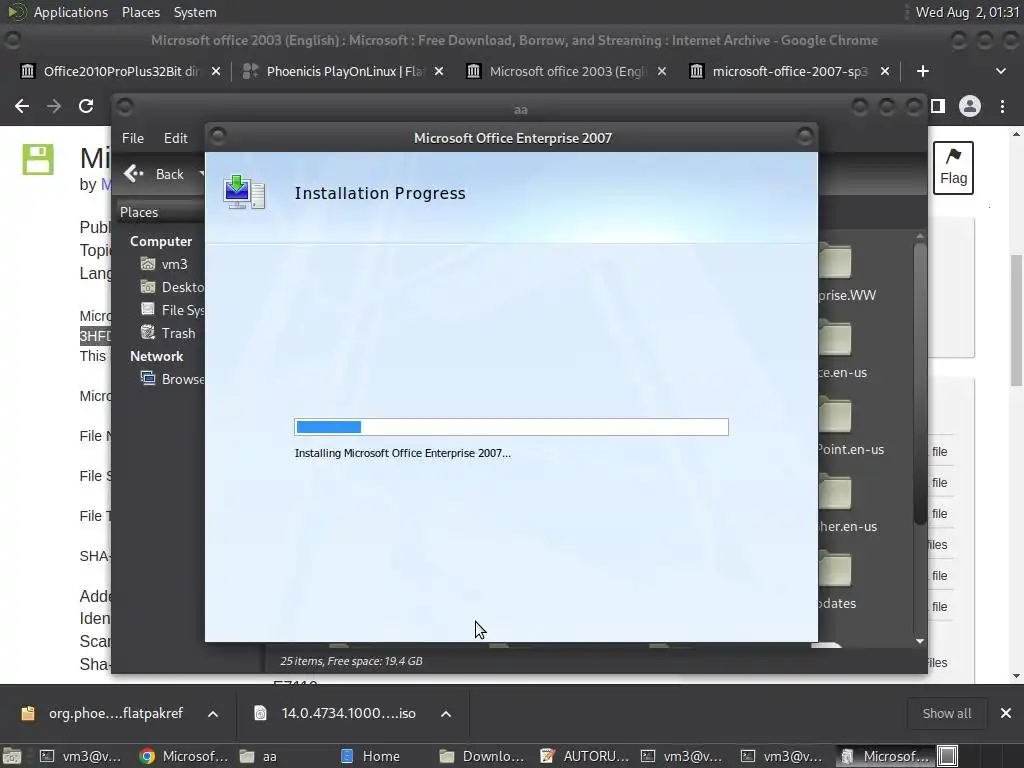This screenshot has width=1024, height=768.
Task: Click the Places sidebar header
Action: pos(161,212)
